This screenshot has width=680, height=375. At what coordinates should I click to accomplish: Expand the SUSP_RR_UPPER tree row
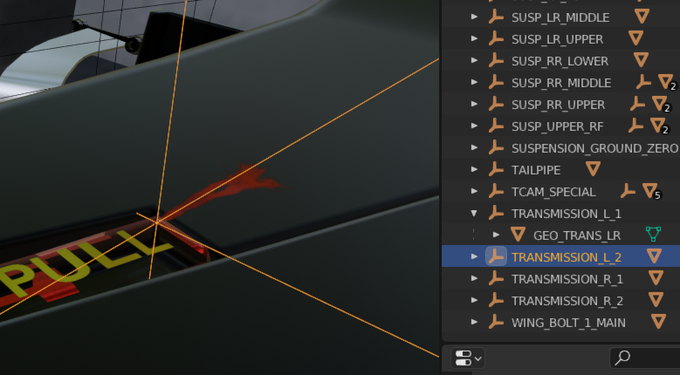coord(474,104)
